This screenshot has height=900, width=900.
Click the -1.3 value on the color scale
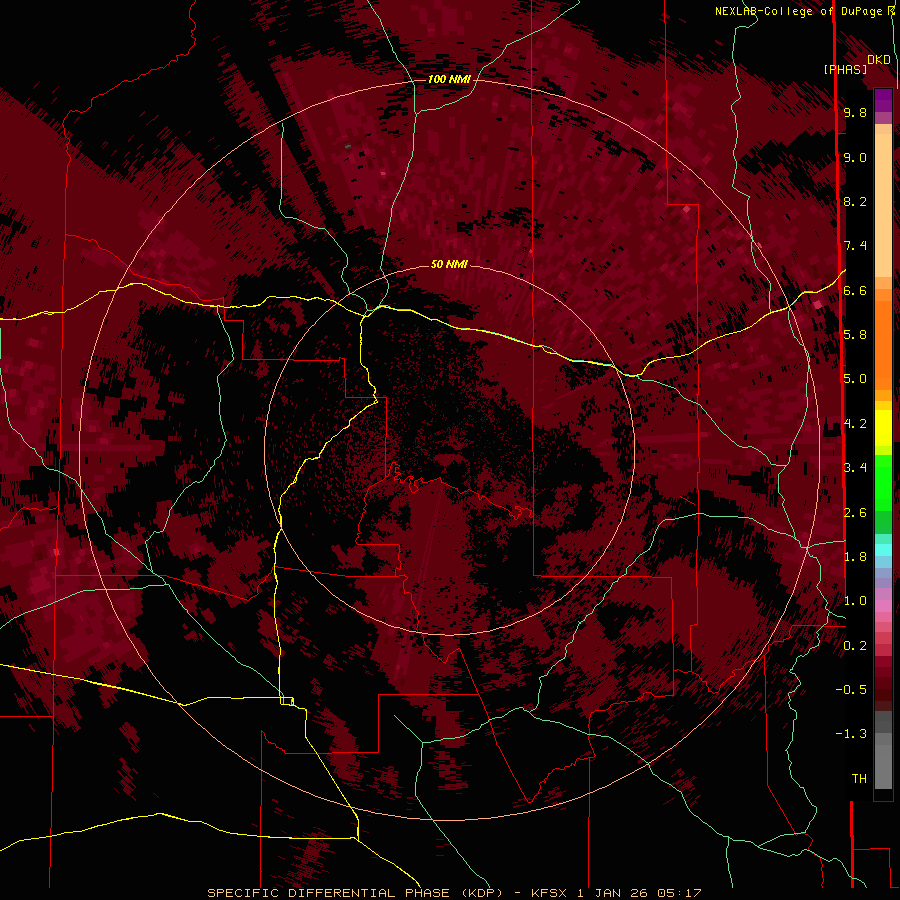pos(851,734)
